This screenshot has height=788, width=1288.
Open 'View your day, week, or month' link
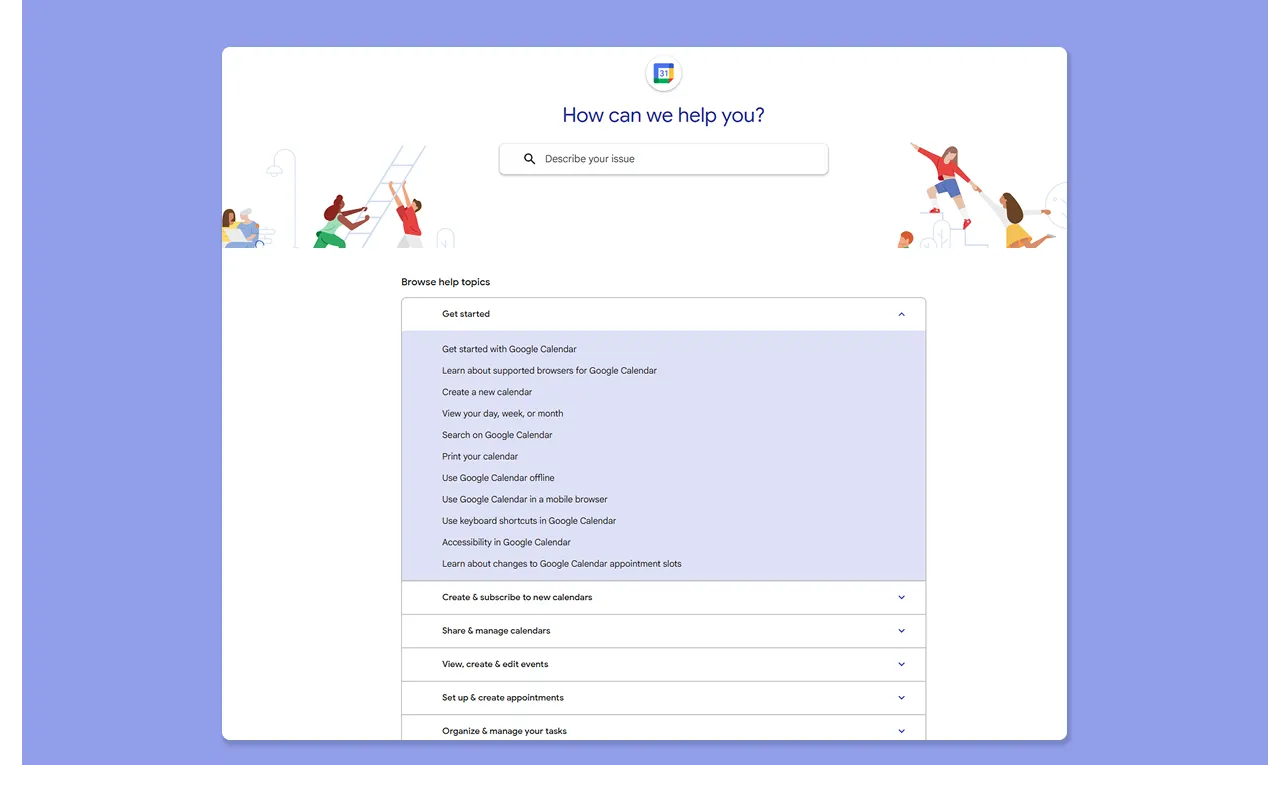(502, 414)
